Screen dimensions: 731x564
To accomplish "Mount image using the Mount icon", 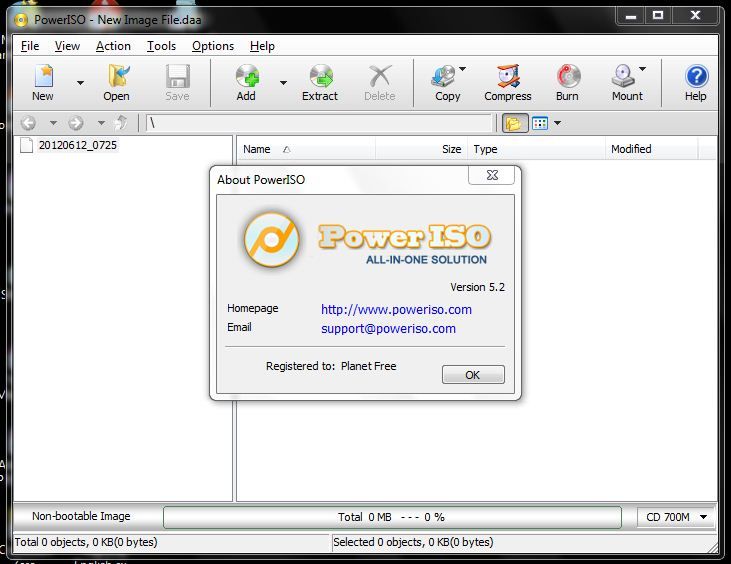I will coord(625,83).
